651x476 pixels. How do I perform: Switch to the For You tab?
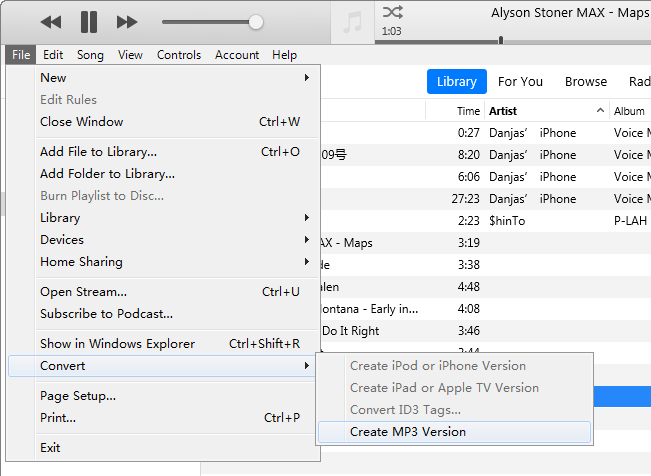click(520, 81)
